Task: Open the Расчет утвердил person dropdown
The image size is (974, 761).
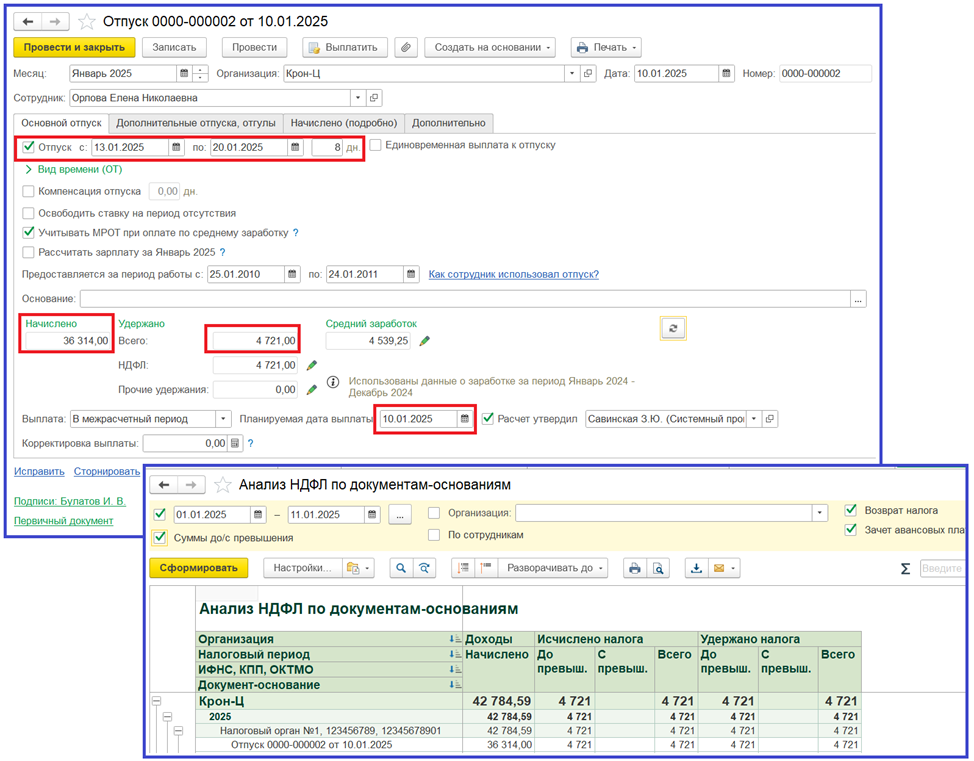Action: pyautogui.click(x=753, y=419)
